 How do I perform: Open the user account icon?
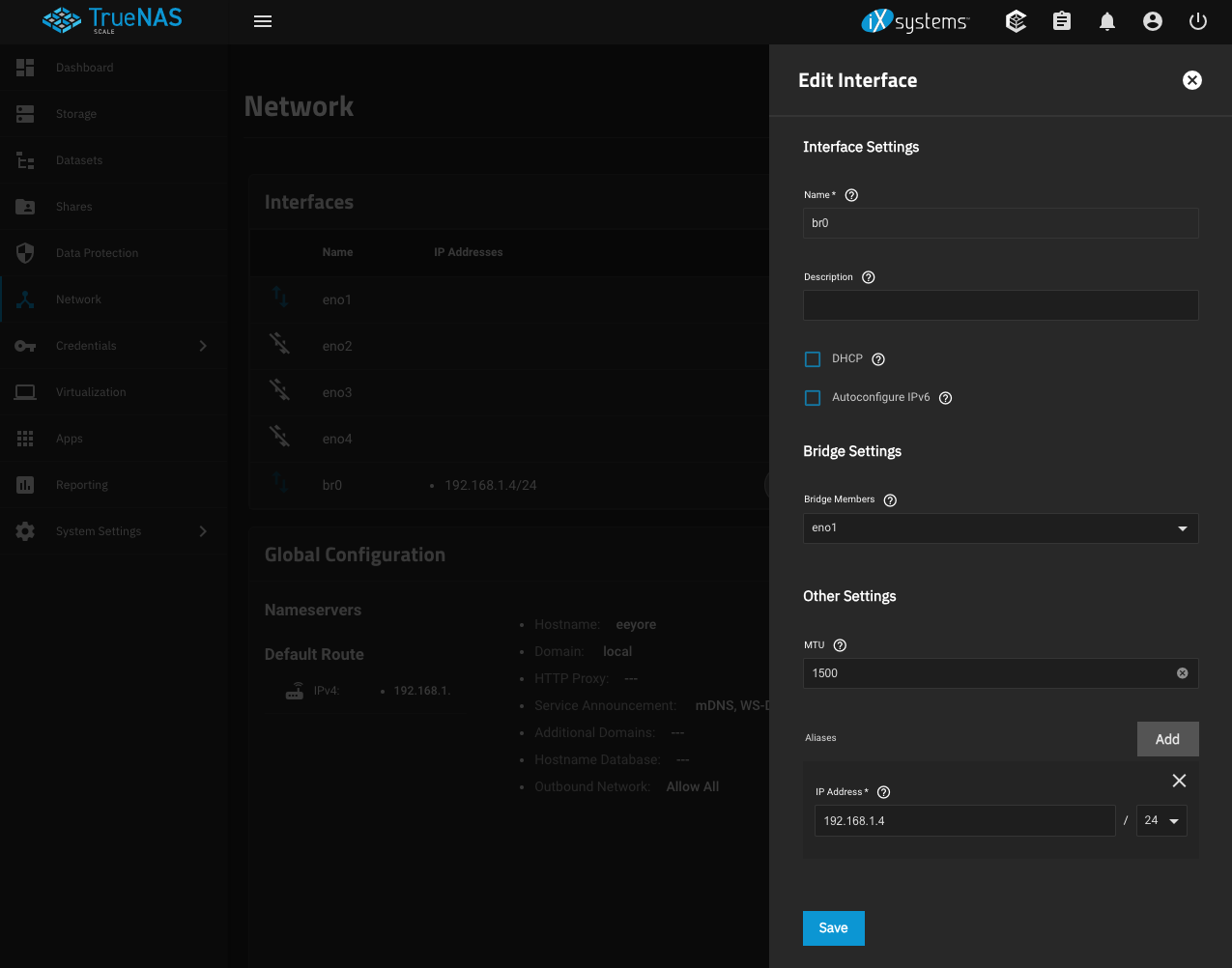click(x=1153, y=21)
